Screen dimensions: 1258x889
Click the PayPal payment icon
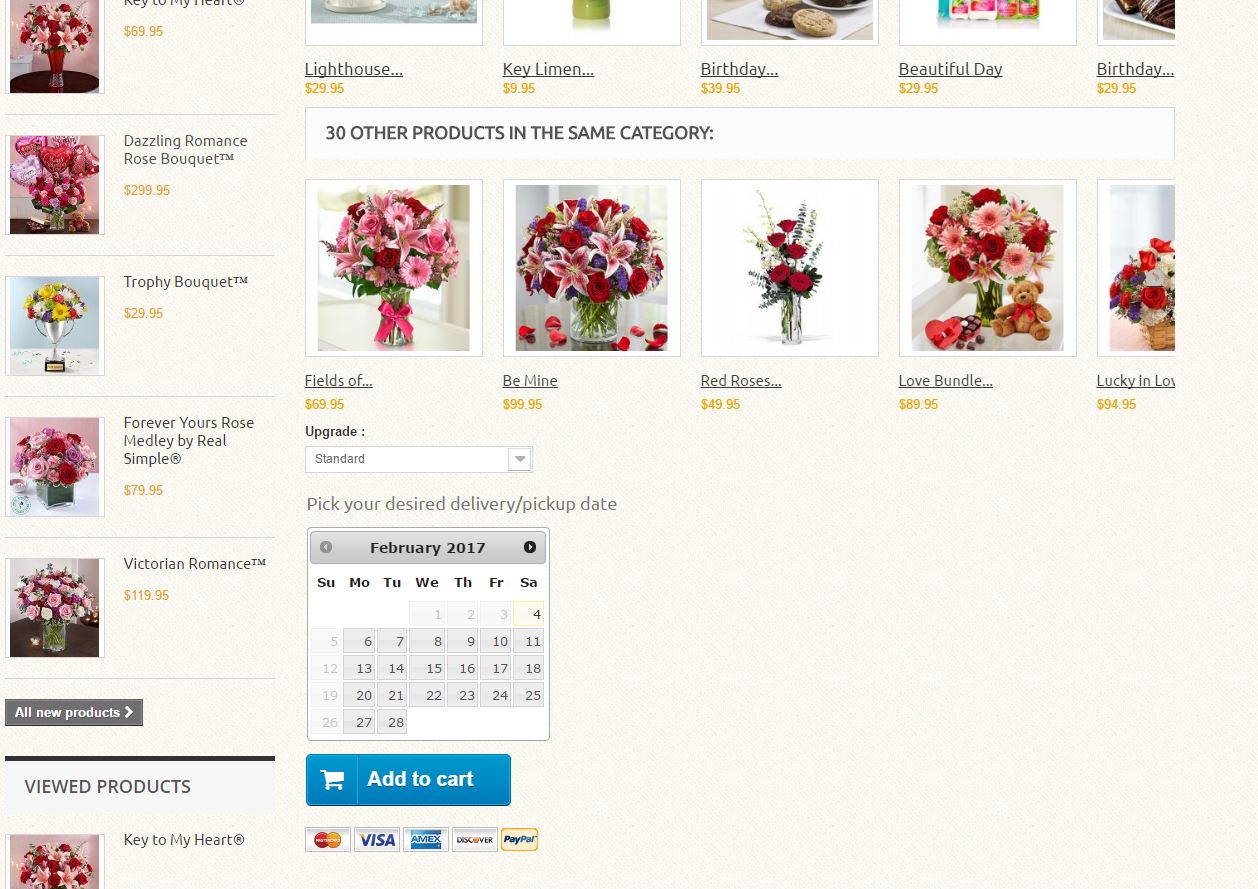pyautogui.click(x=520, y=840)
